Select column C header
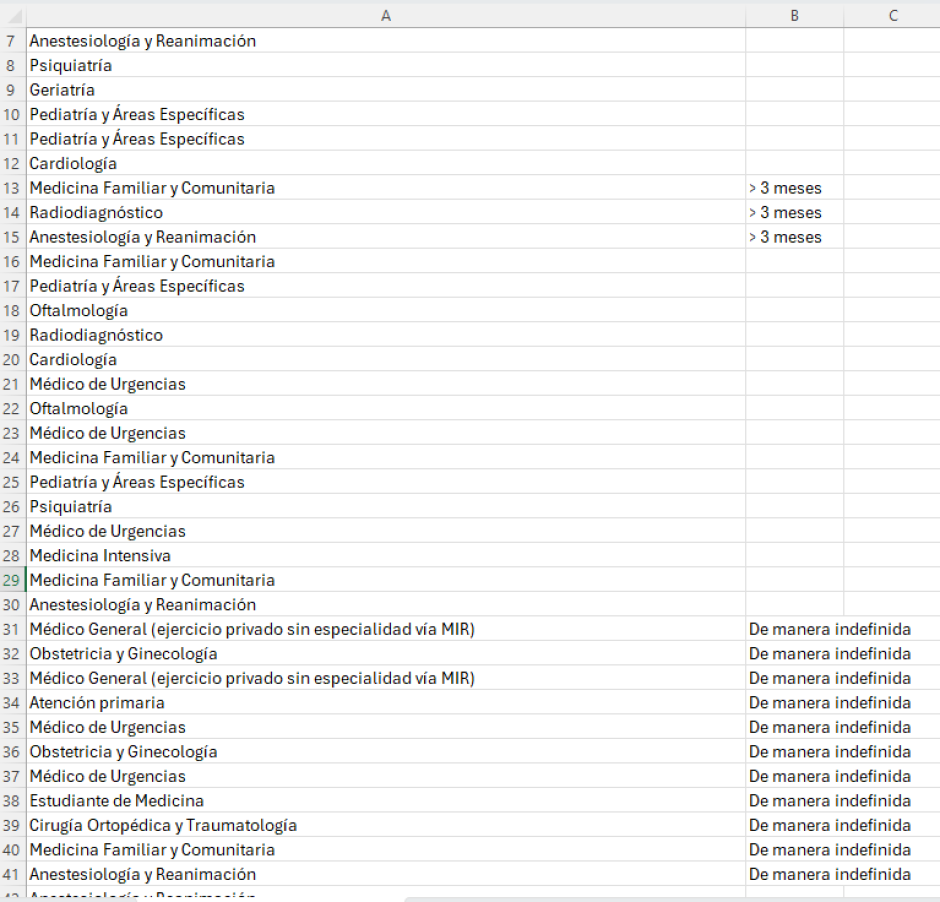The height and width of the screenshot is (902, 940). tap(893, 16)
